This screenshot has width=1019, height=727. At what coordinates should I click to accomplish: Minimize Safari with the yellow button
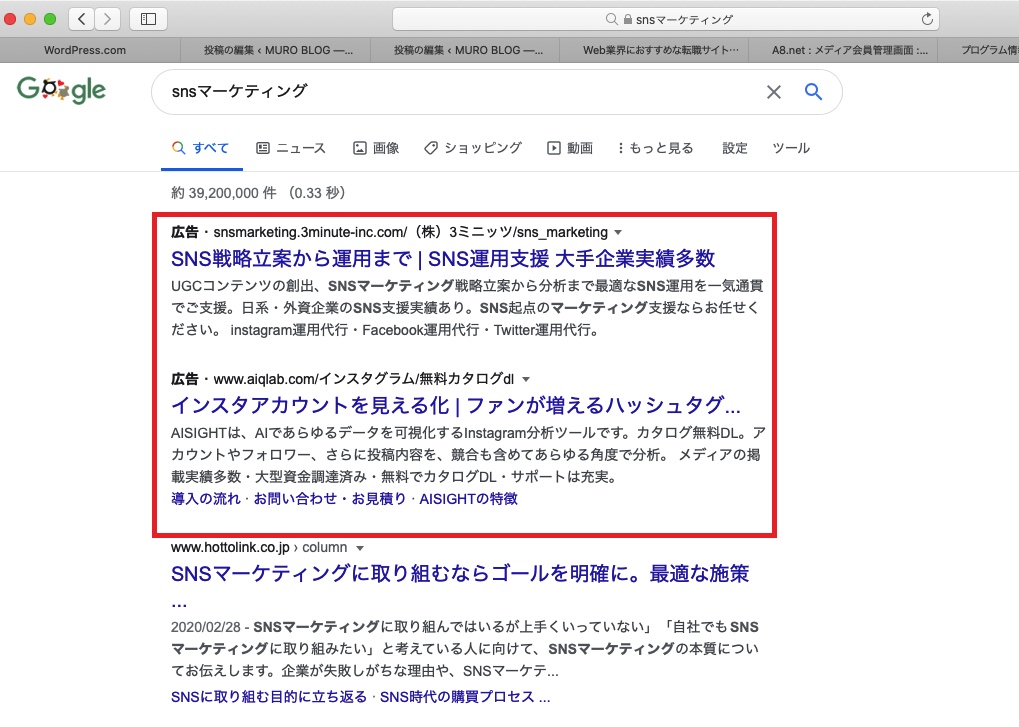coord(30,19)
